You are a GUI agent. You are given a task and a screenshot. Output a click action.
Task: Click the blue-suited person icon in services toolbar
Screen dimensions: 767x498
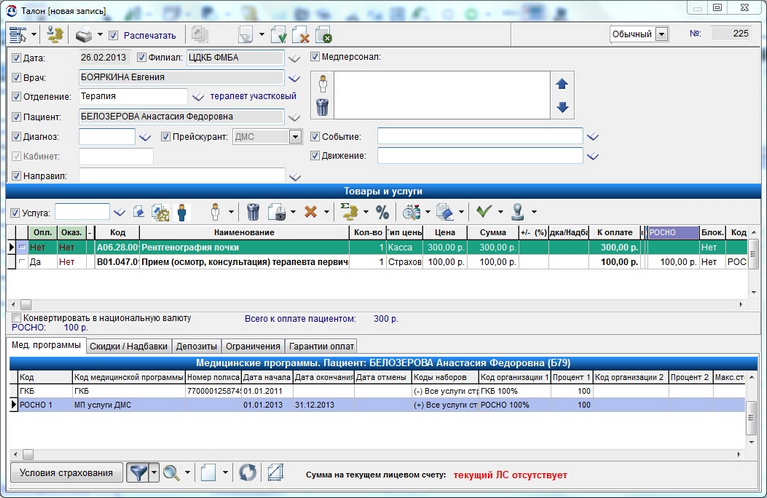point(182,212)
